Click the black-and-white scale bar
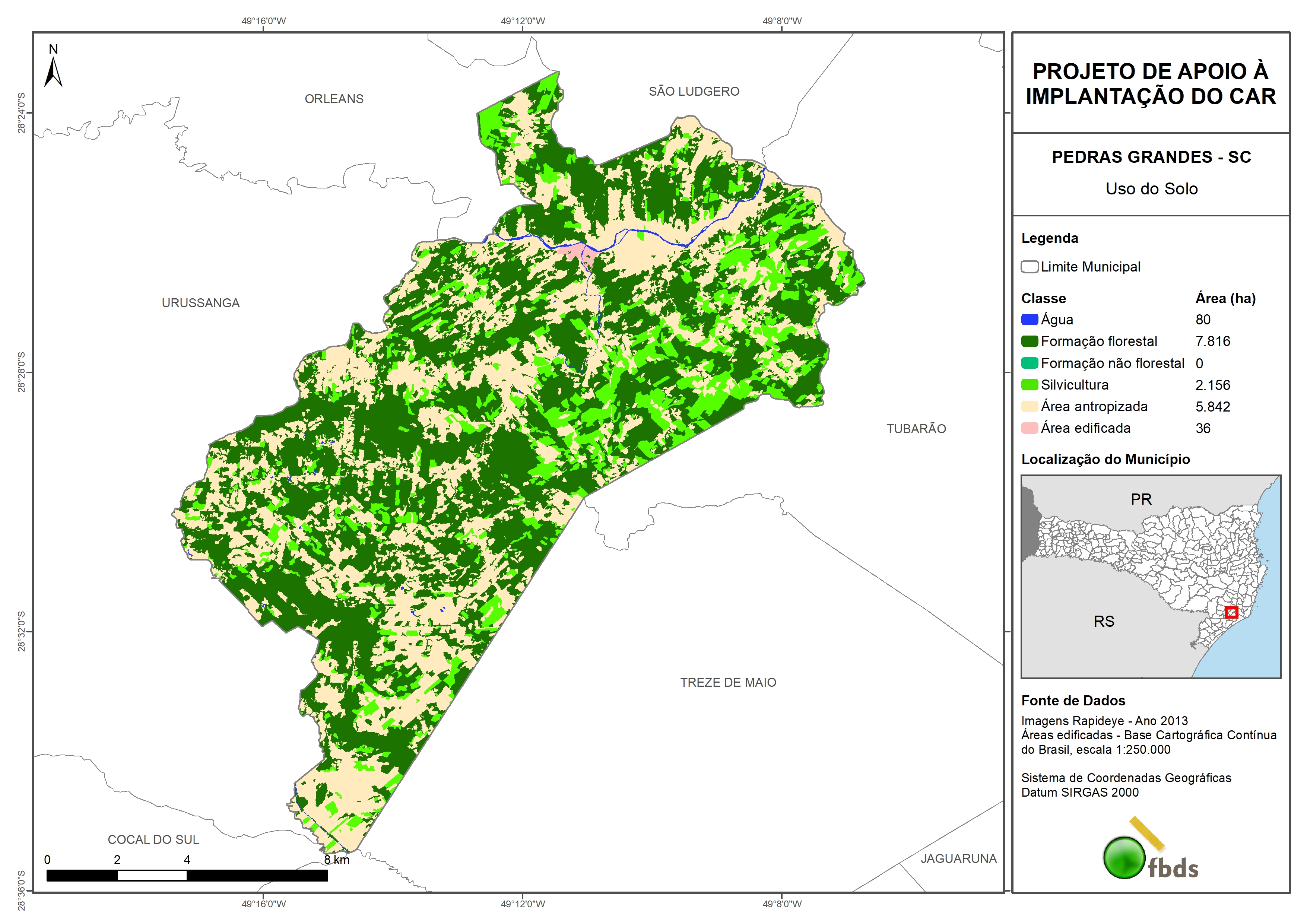 (187, 876)
